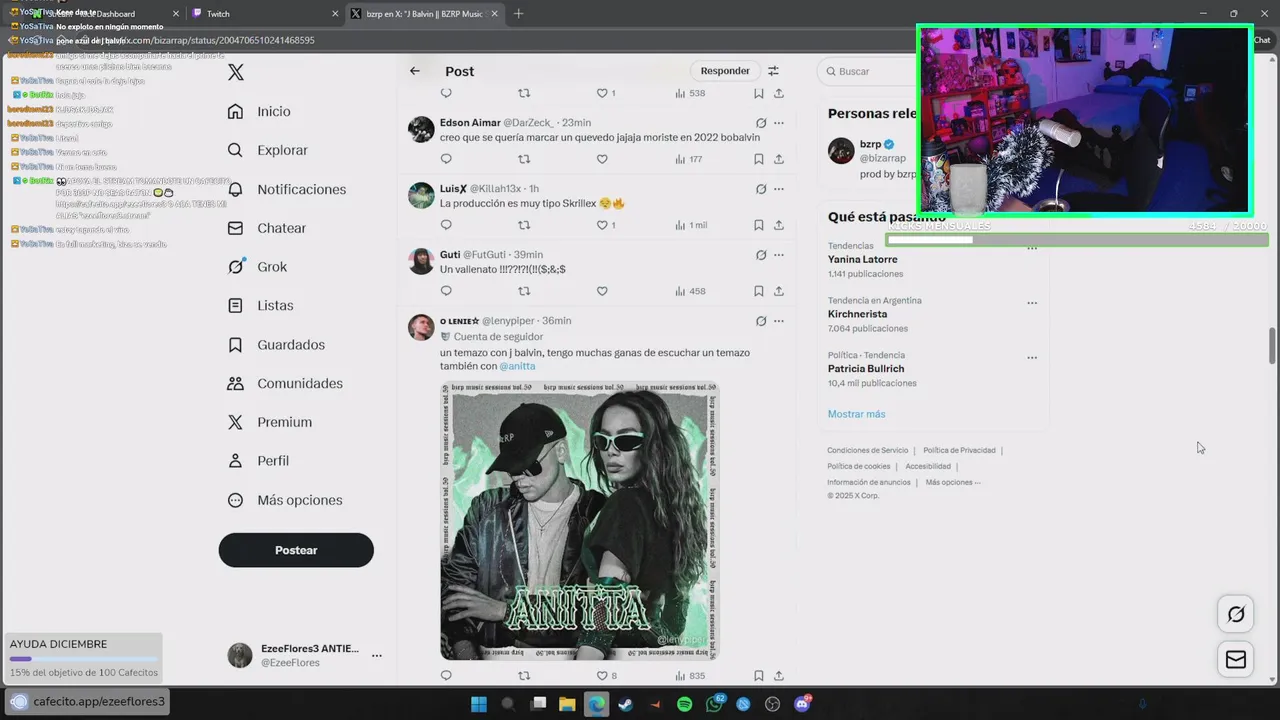Open Política de Privacidad link

(x=959, y=450)
